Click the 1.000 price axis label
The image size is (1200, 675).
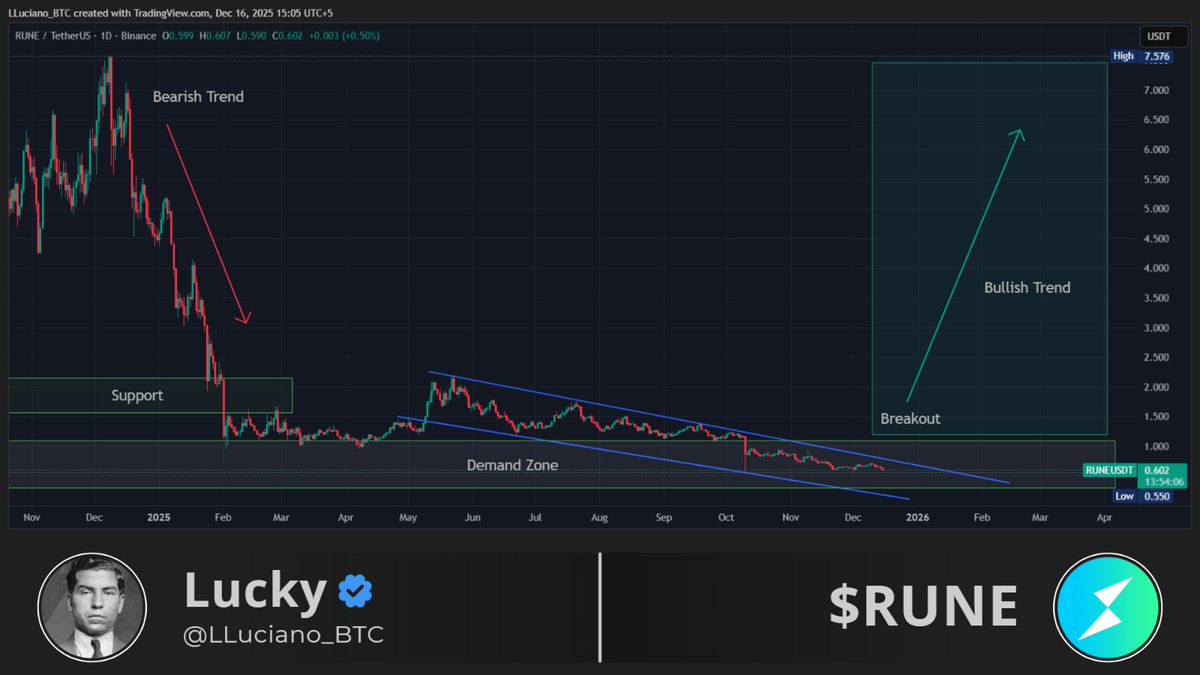tap(1155, 446)
